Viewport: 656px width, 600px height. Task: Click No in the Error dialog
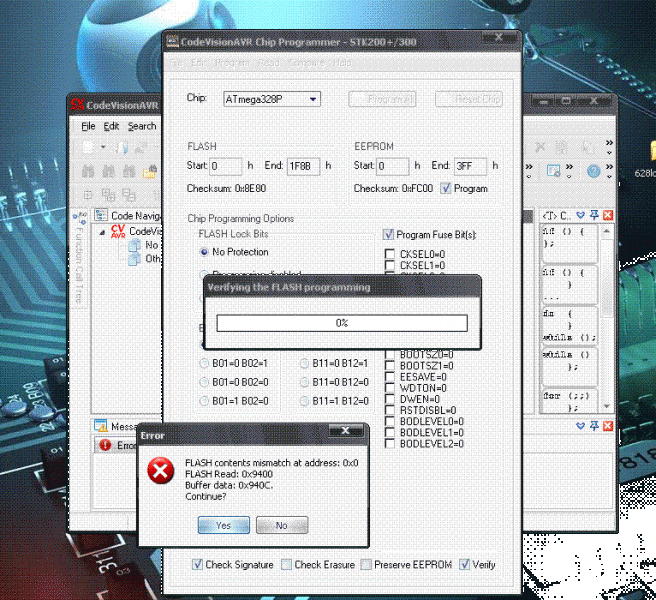coord(282,526)
